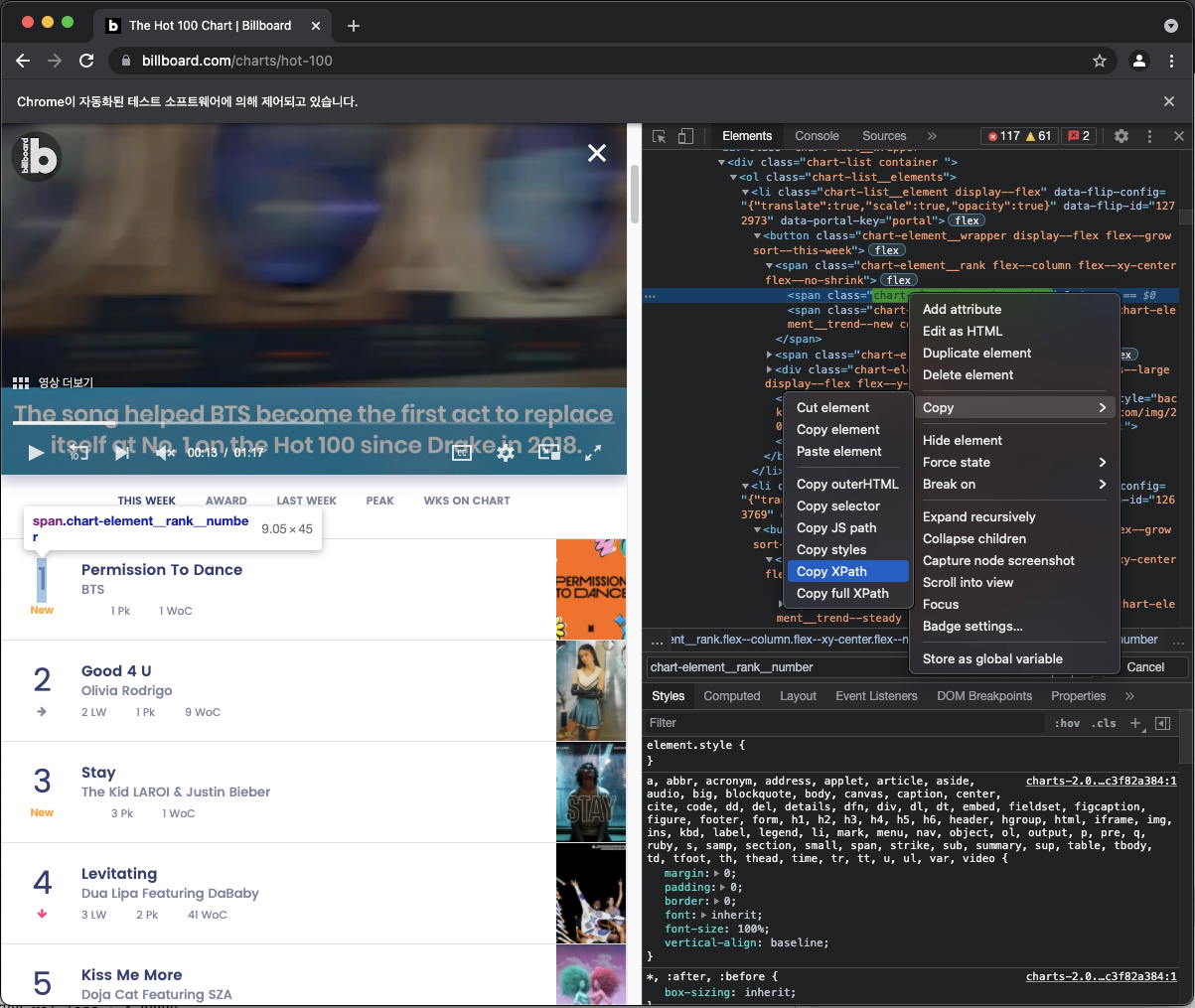Open the more videos grid icon

tap(20, 383)
